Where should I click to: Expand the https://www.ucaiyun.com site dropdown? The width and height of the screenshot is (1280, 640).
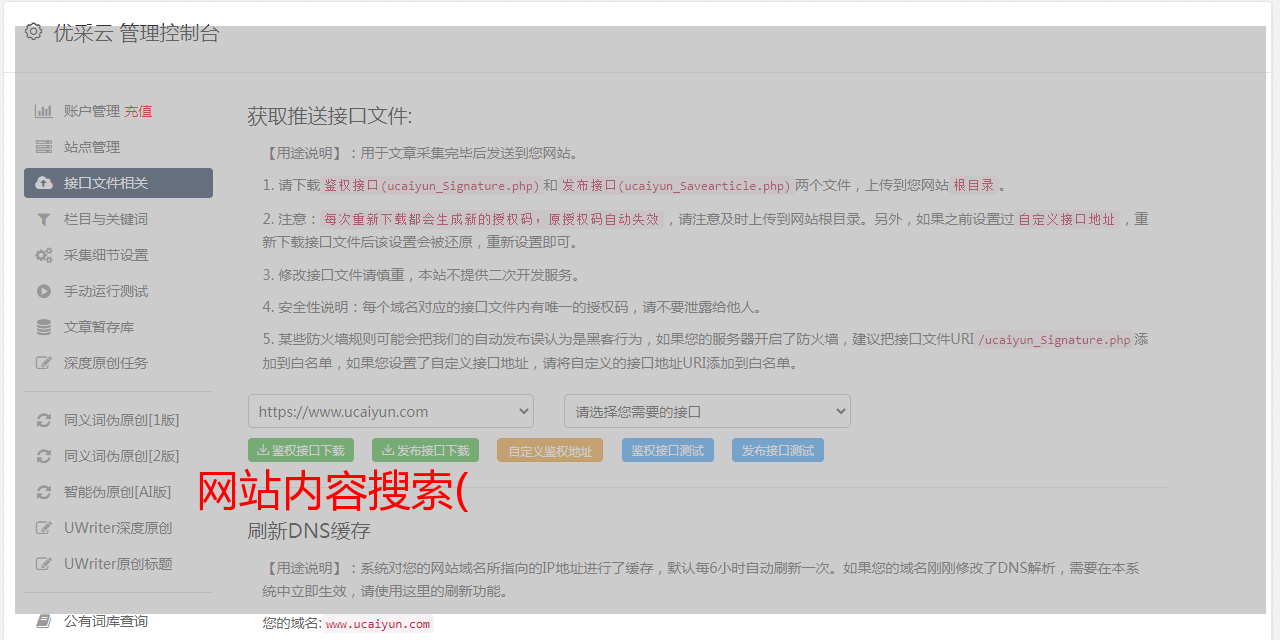point(391,411)
